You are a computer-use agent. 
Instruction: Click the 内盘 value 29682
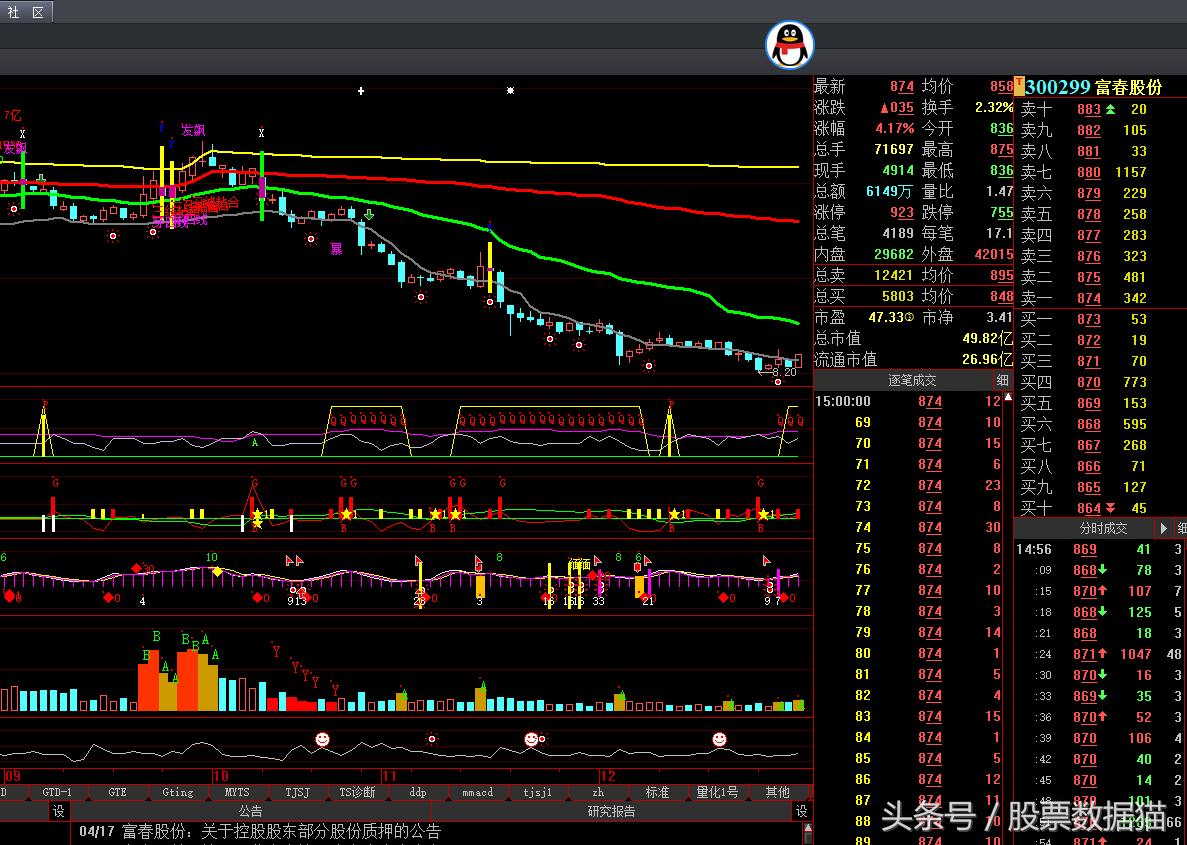[x=894, y=254]
